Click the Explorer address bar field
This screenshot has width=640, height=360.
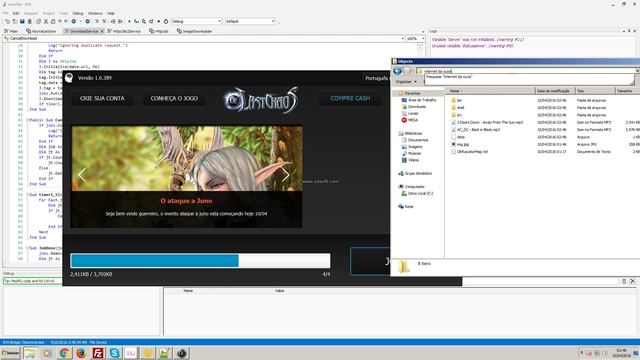coord(527,71)
